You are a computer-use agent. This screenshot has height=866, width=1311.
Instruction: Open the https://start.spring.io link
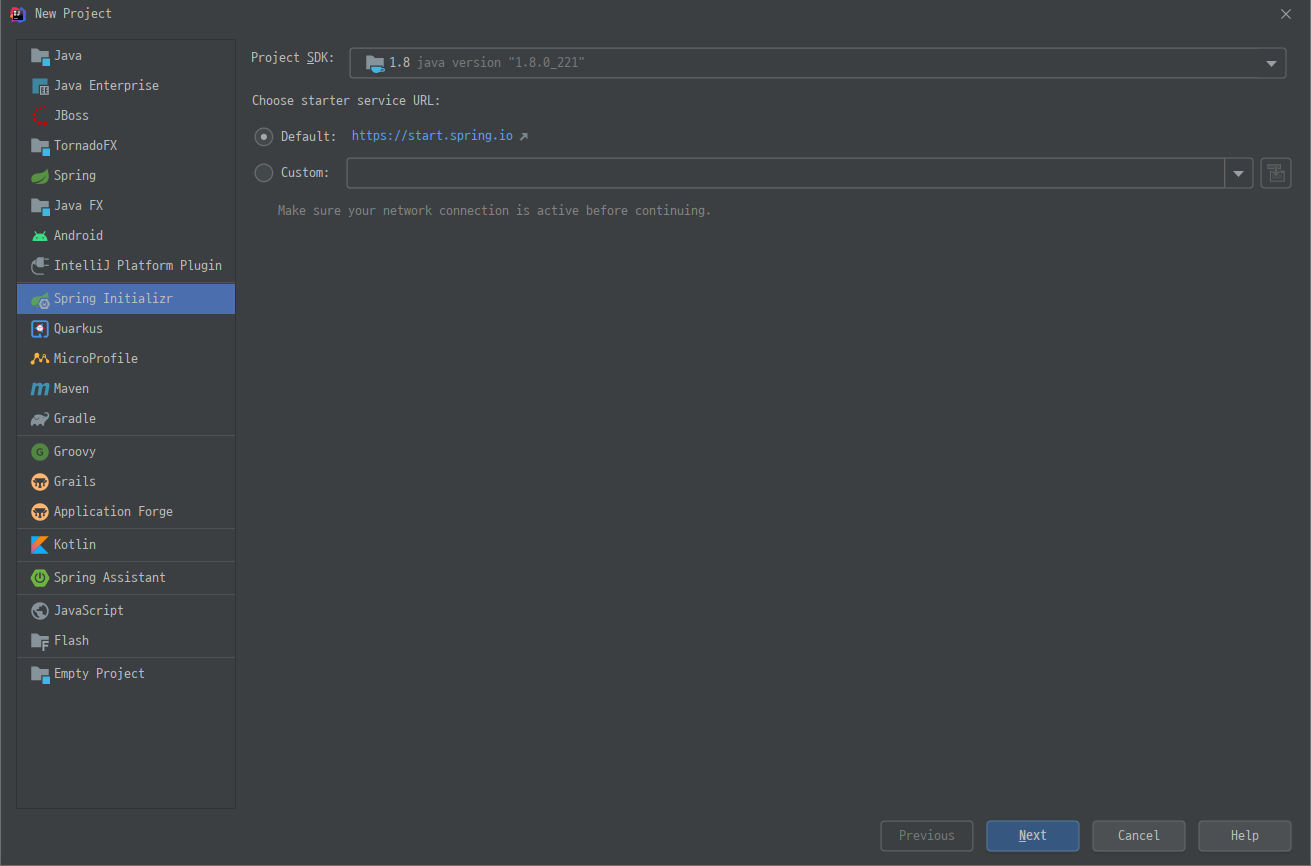(432, 136)
